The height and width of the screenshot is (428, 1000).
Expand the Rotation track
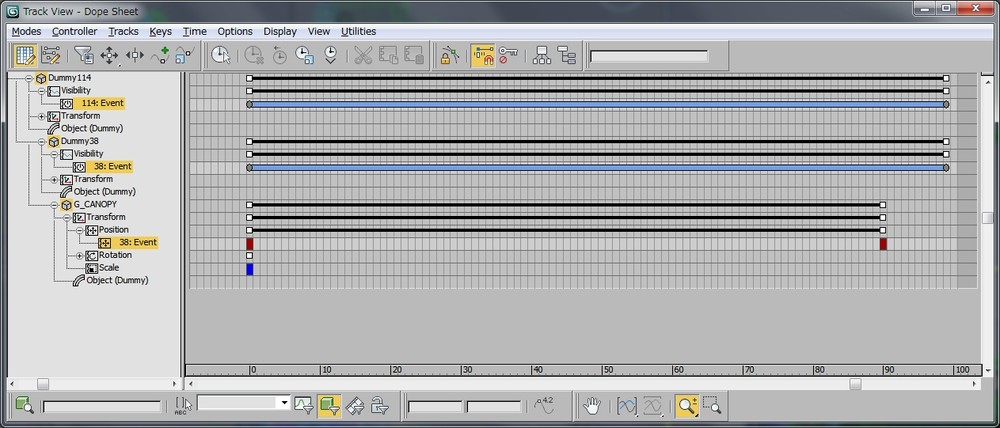click(x=80, y=255)
